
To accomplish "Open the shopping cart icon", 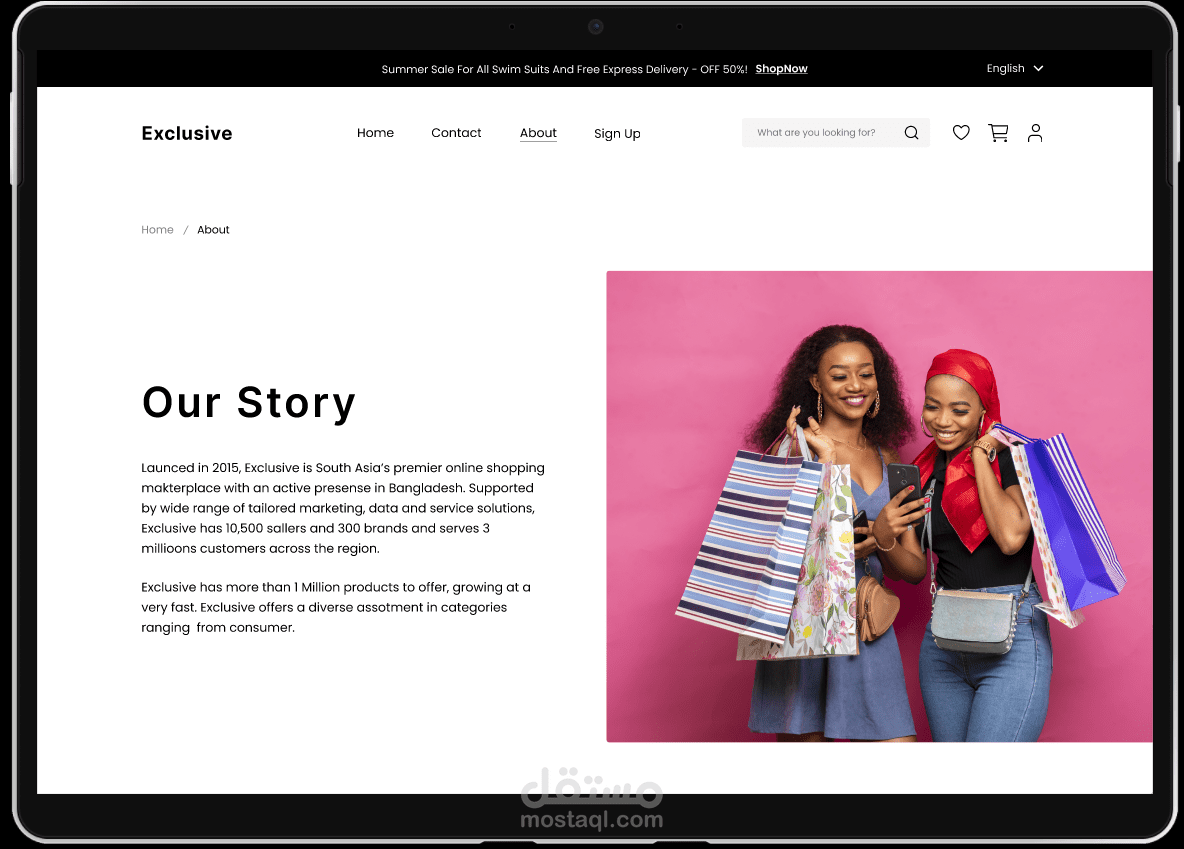I will click(x=998, y=133).
